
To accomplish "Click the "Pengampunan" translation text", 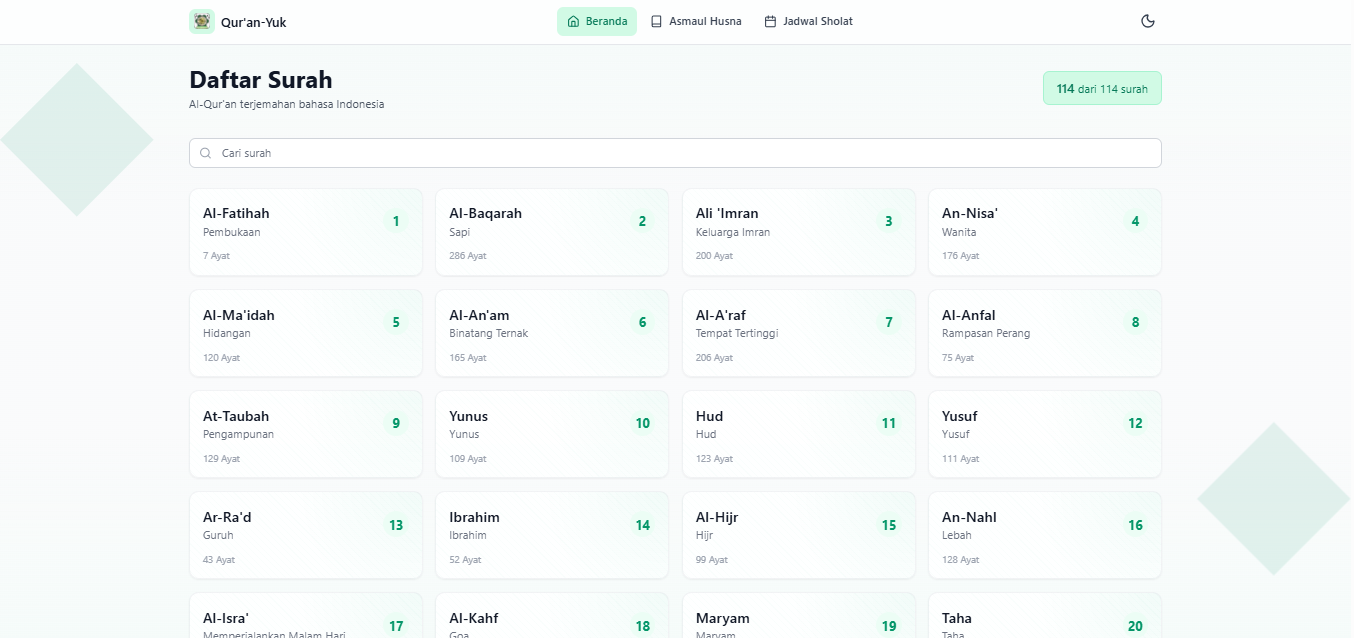I will [x=238, y=434].
